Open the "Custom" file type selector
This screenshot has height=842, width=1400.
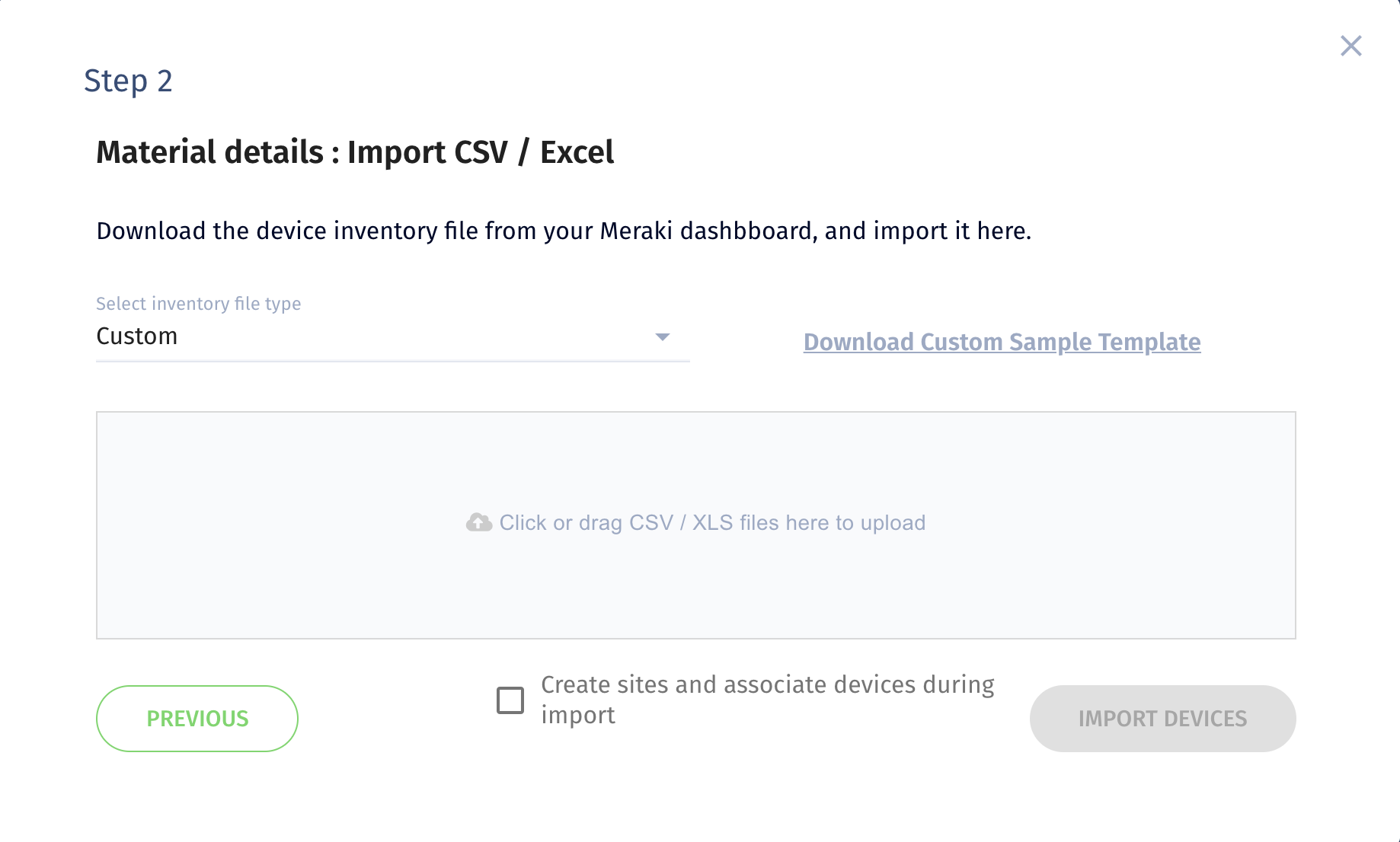point(392,336)
